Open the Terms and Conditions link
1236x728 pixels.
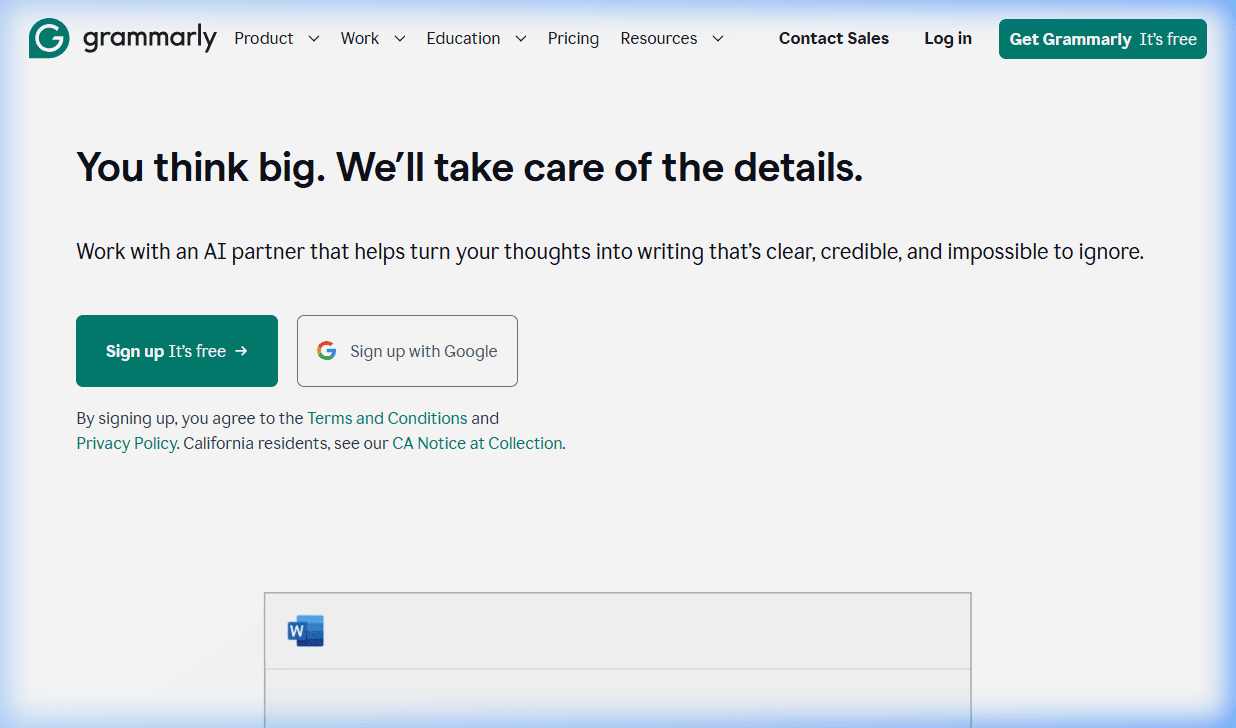click(x=387, y=418)
